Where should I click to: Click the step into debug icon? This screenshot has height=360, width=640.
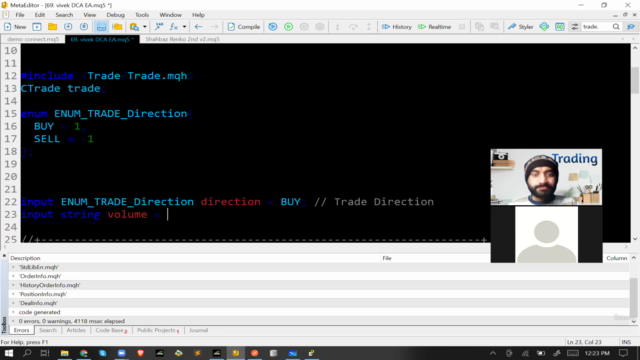(337, 27)
